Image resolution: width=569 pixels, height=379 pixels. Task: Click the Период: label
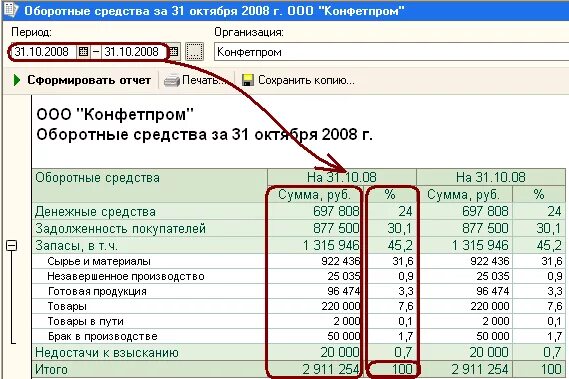pos(31,32)
